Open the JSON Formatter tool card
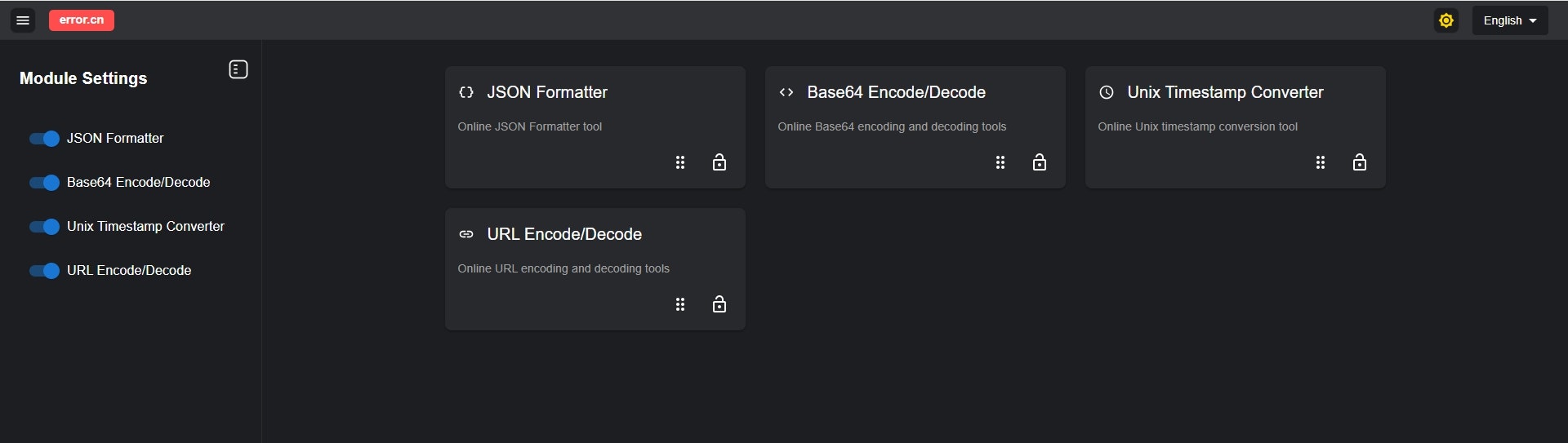This screenshot has height=443, width=1568. [x=595, y=127]
